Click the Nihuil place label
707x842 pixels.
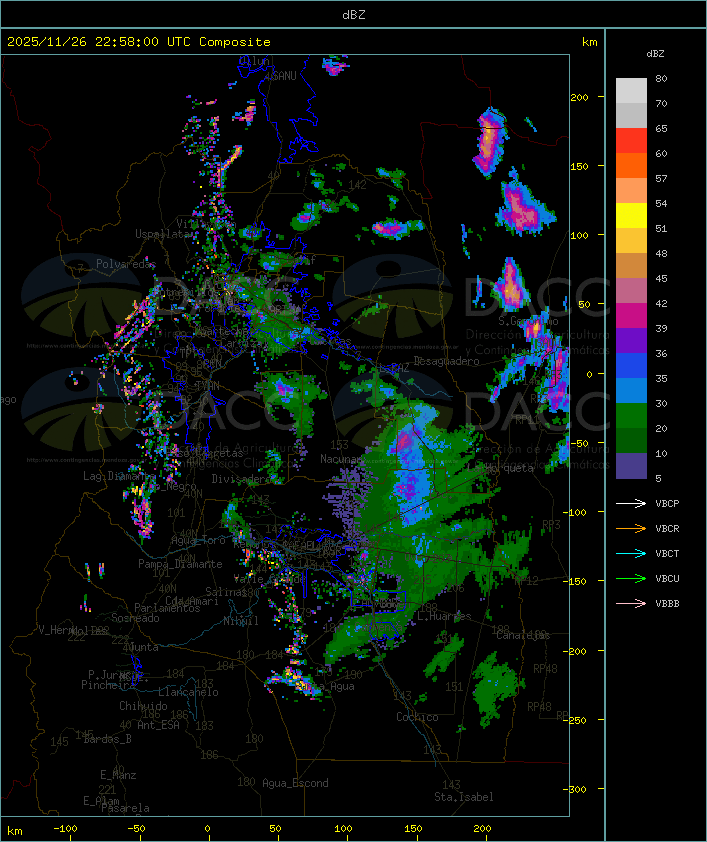pos(241,621)
